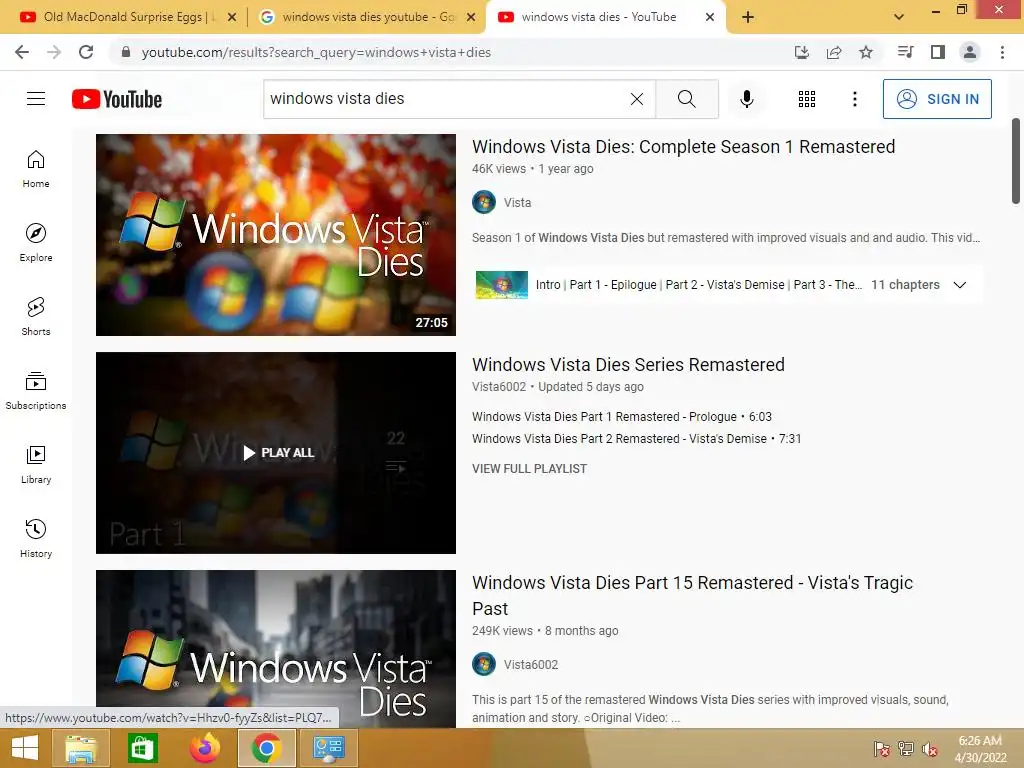Screen dimensions: 1024x768
Task: Open the YouTube apps grid icon
Action: click(x=807, y=99)
